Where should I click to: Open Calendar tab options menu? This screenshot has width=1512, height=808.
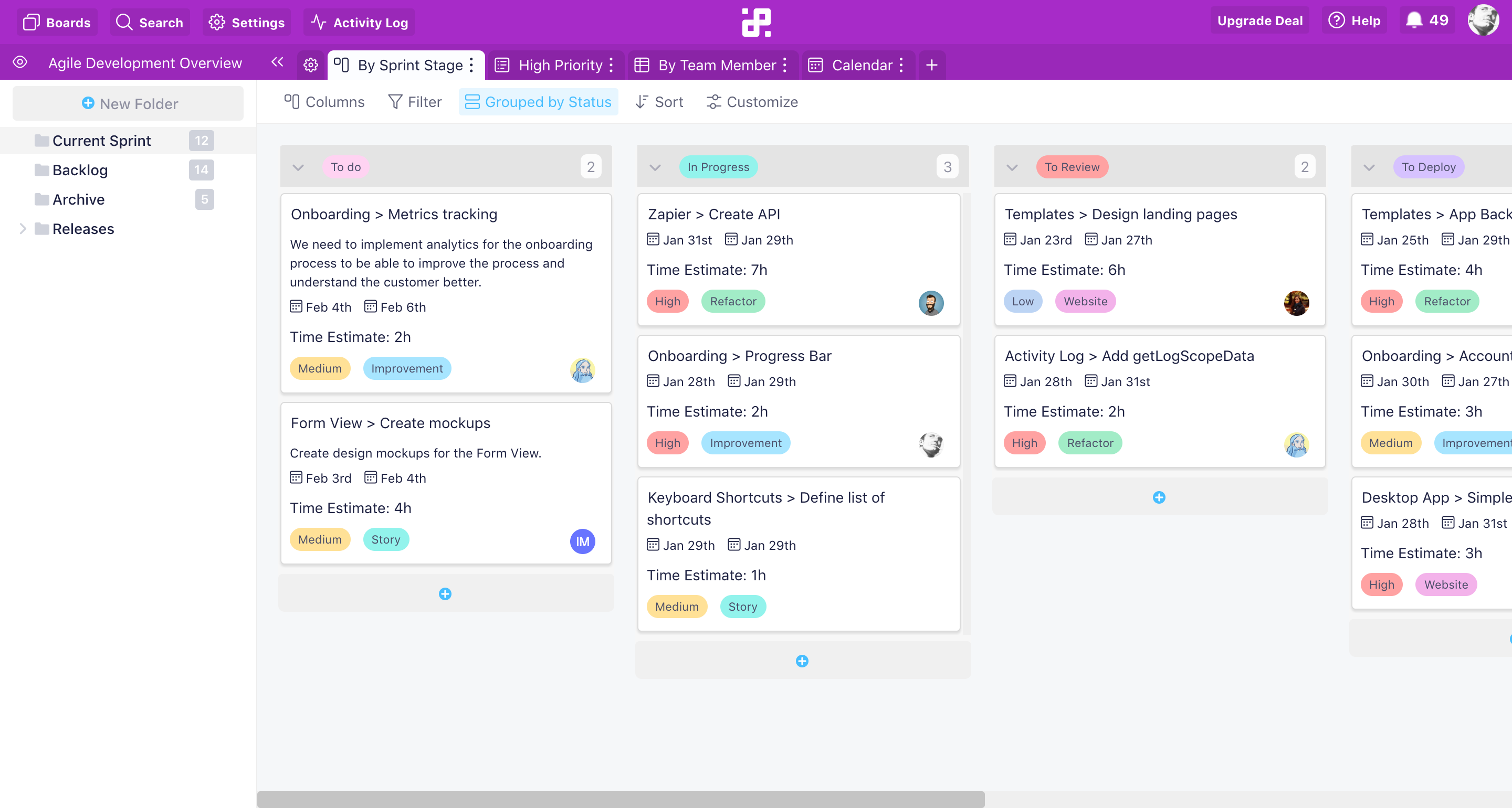[901, 65]
